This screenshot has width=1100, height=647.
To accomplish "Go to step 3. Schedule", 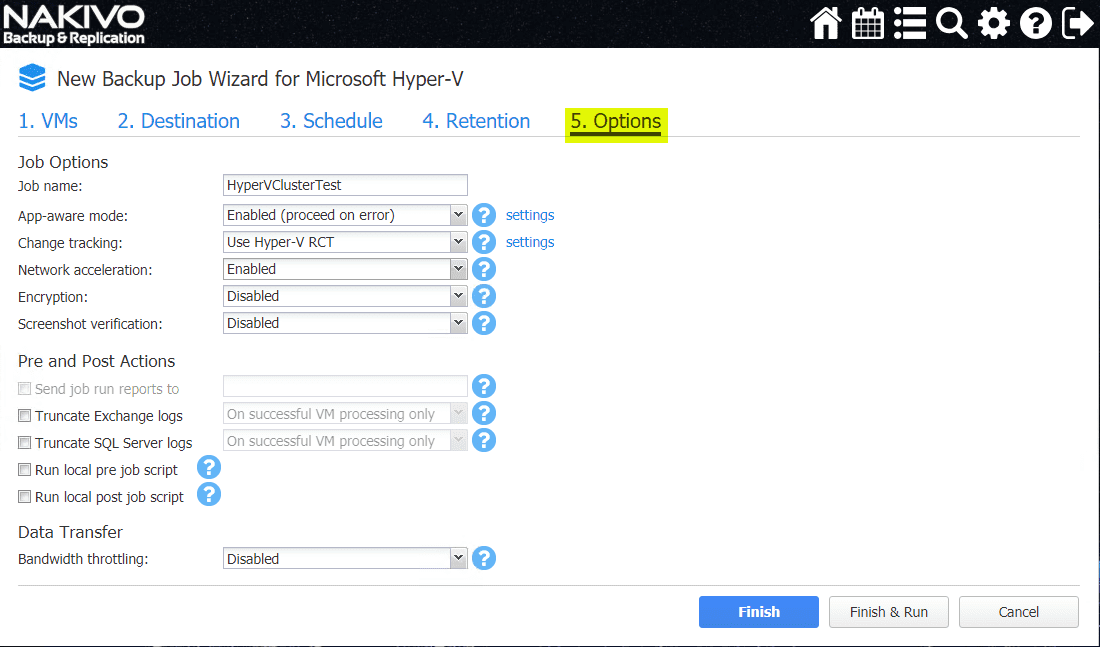I will click(x=331, y=121).
